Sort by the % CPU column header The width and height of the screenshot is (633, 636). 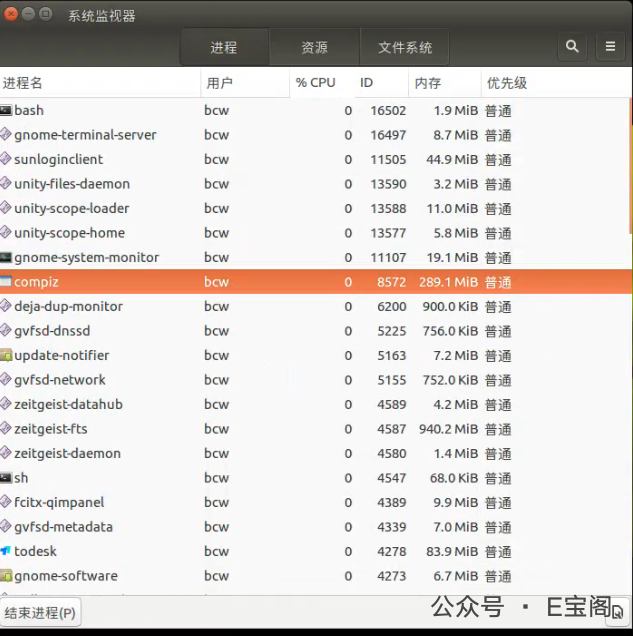click(x=316, y=83)
